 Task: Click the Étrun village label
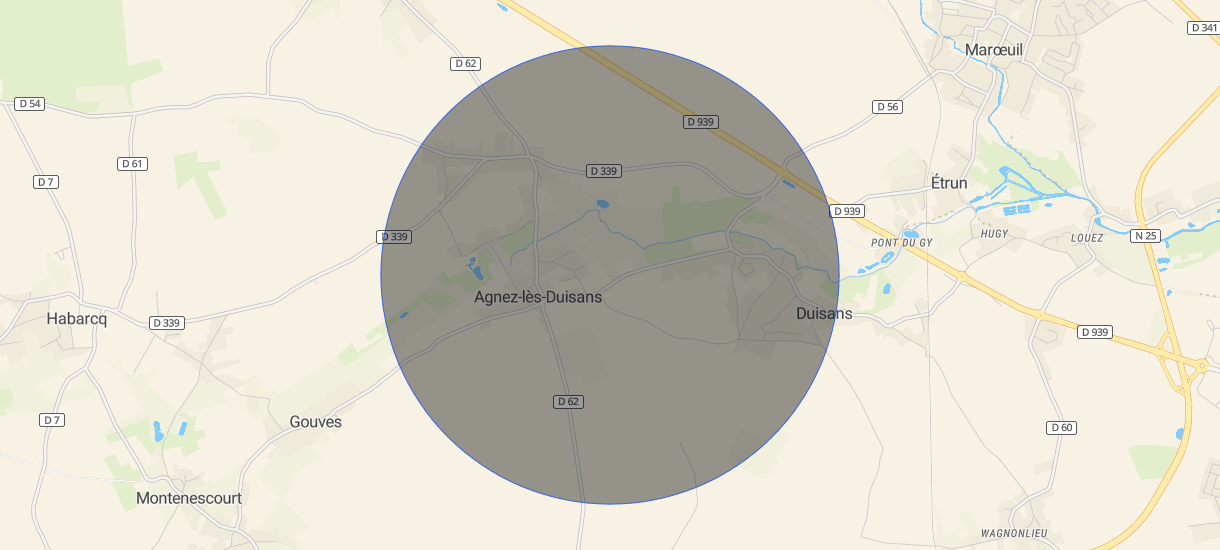tap(949, 183)
